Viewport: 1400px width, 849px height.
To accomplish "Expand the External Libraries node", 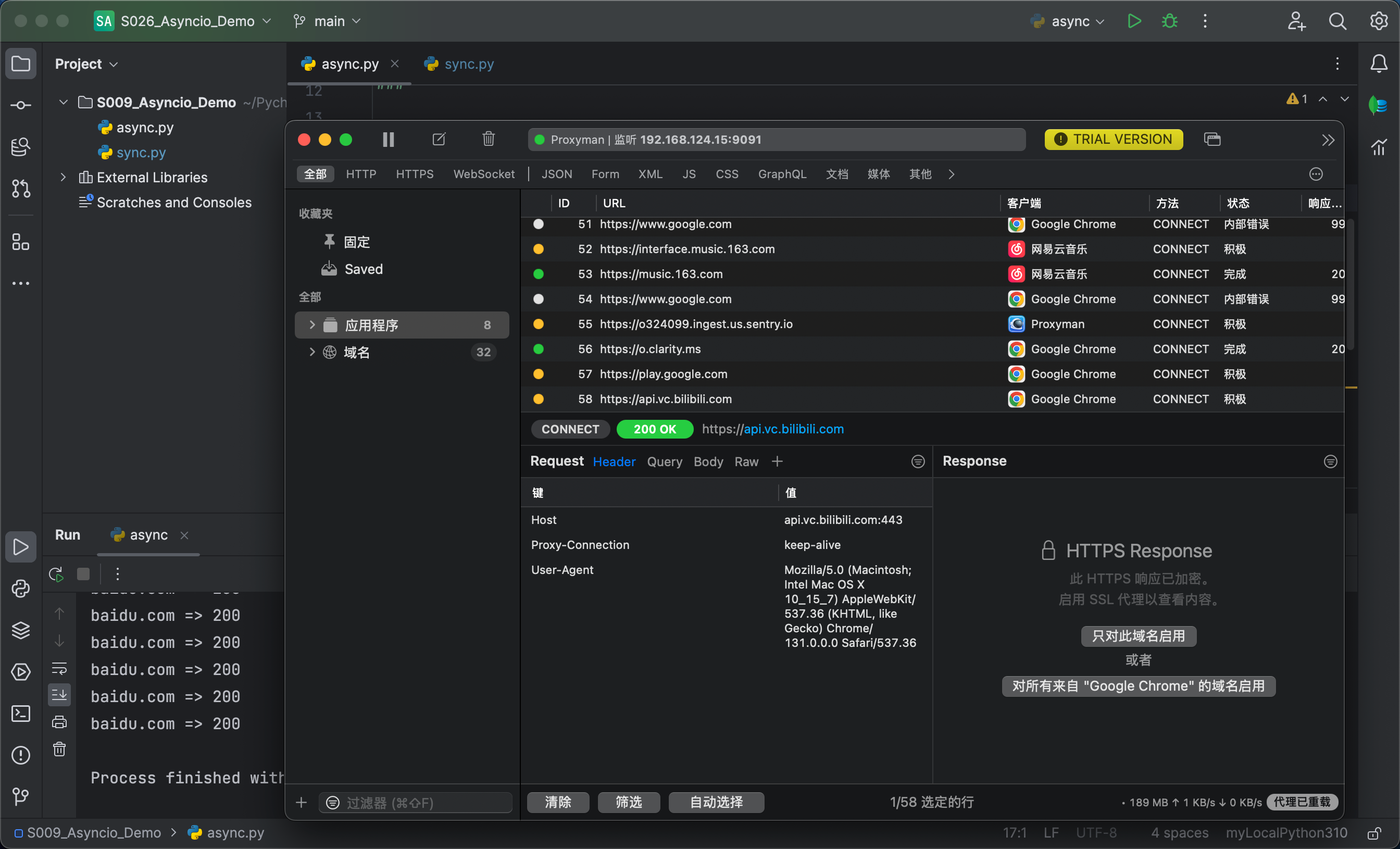I will pyautogui.click(x=63, y=177).
